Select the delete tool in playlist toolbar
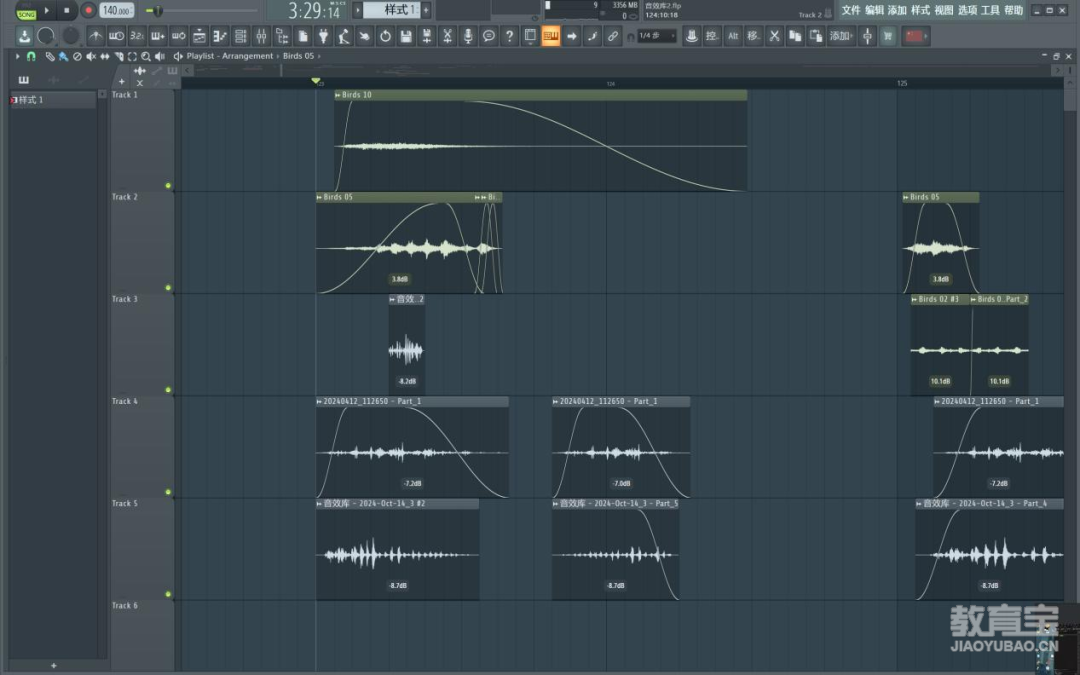Image resolution: width=1080 pixels, height=675 pixels. 77,56
